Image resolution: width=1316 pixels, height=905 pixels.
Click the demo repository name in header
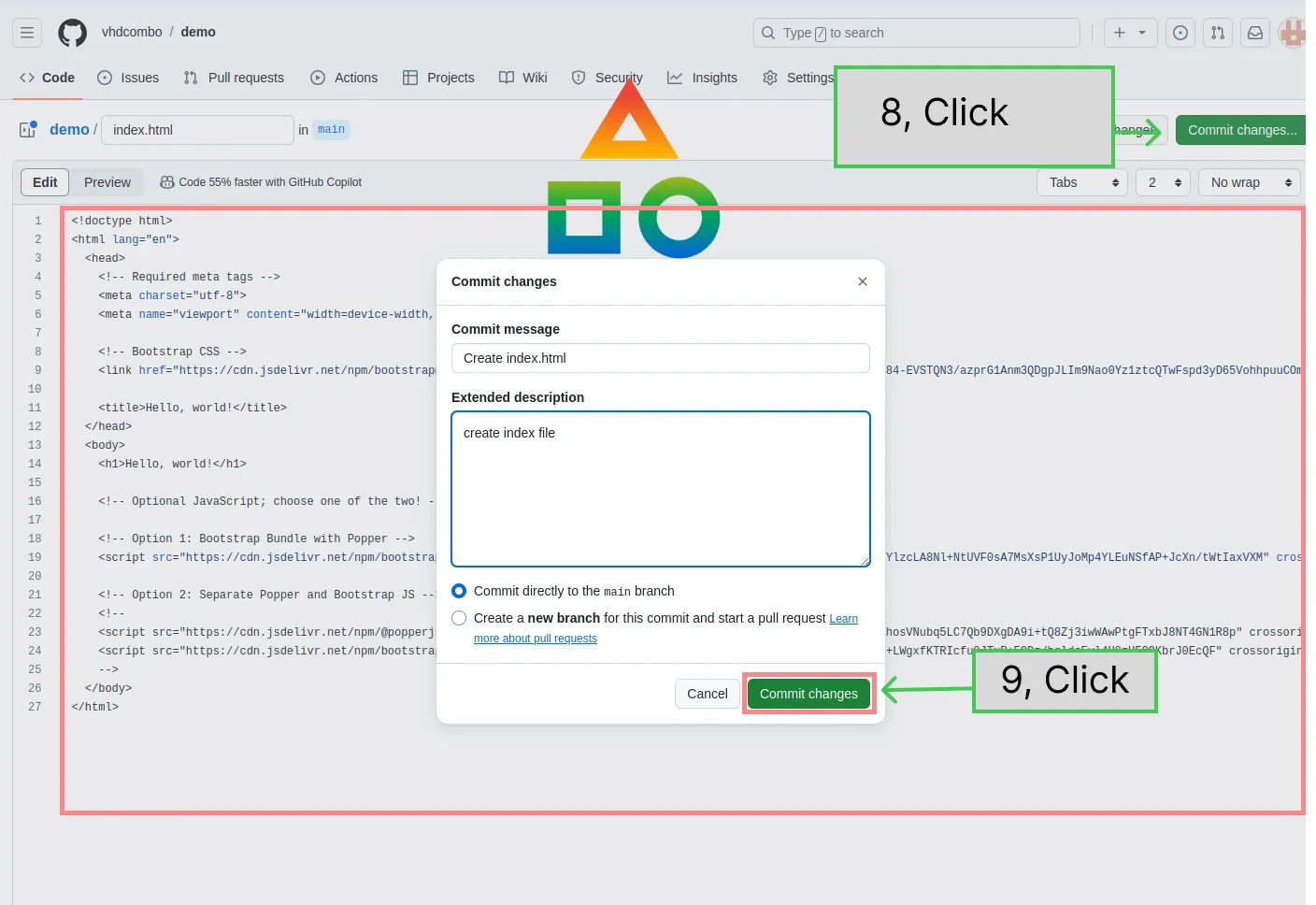(x=198, y=32)
